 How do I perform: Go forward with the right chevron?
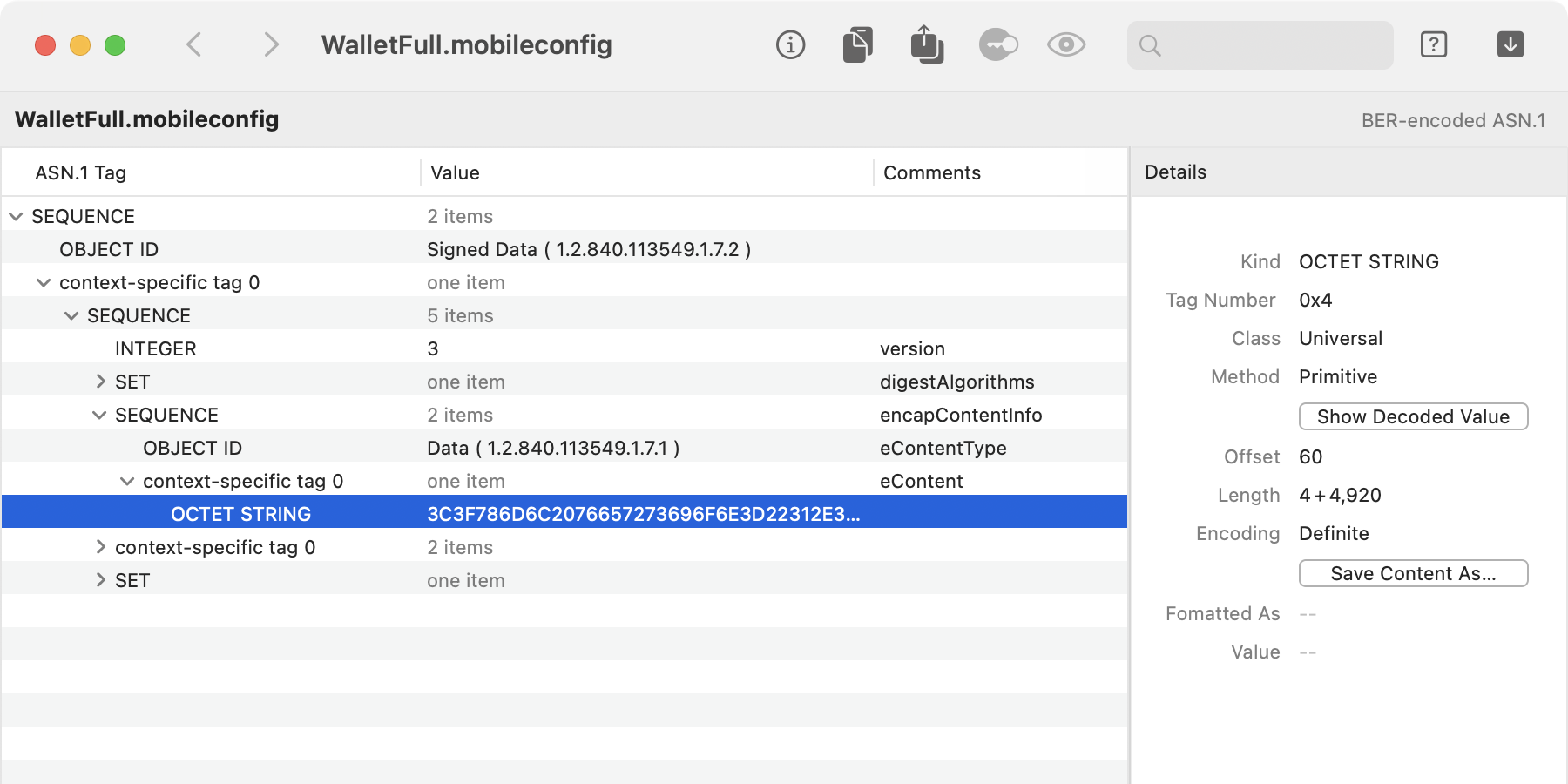point(271,44)
